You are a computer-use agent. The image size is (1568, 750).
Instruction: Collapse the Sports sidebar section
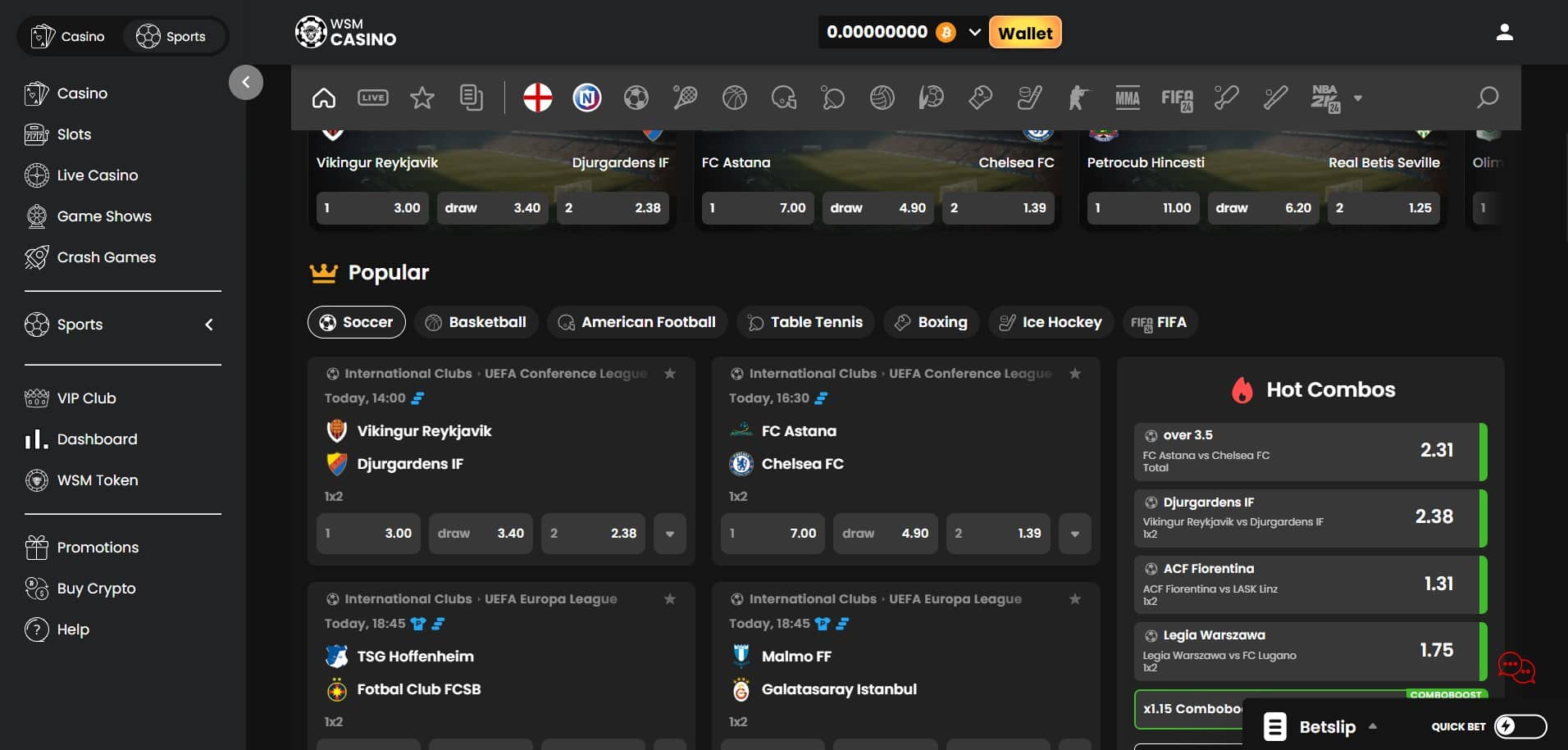click(x=209, y=325)
